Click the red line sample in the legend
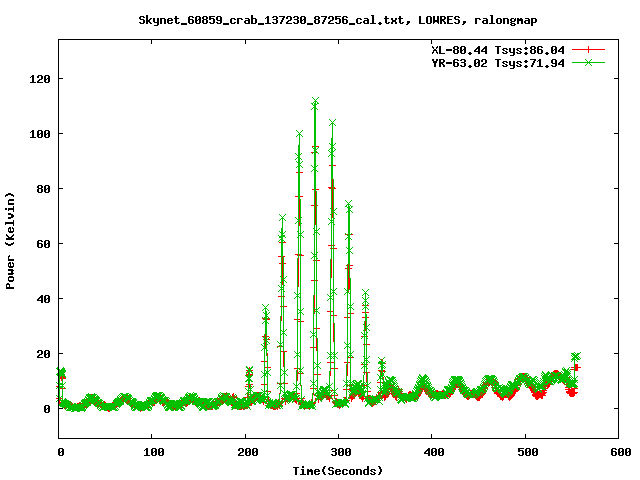The image size is (640, 480). pyautogui.click(x=588, y=50)
